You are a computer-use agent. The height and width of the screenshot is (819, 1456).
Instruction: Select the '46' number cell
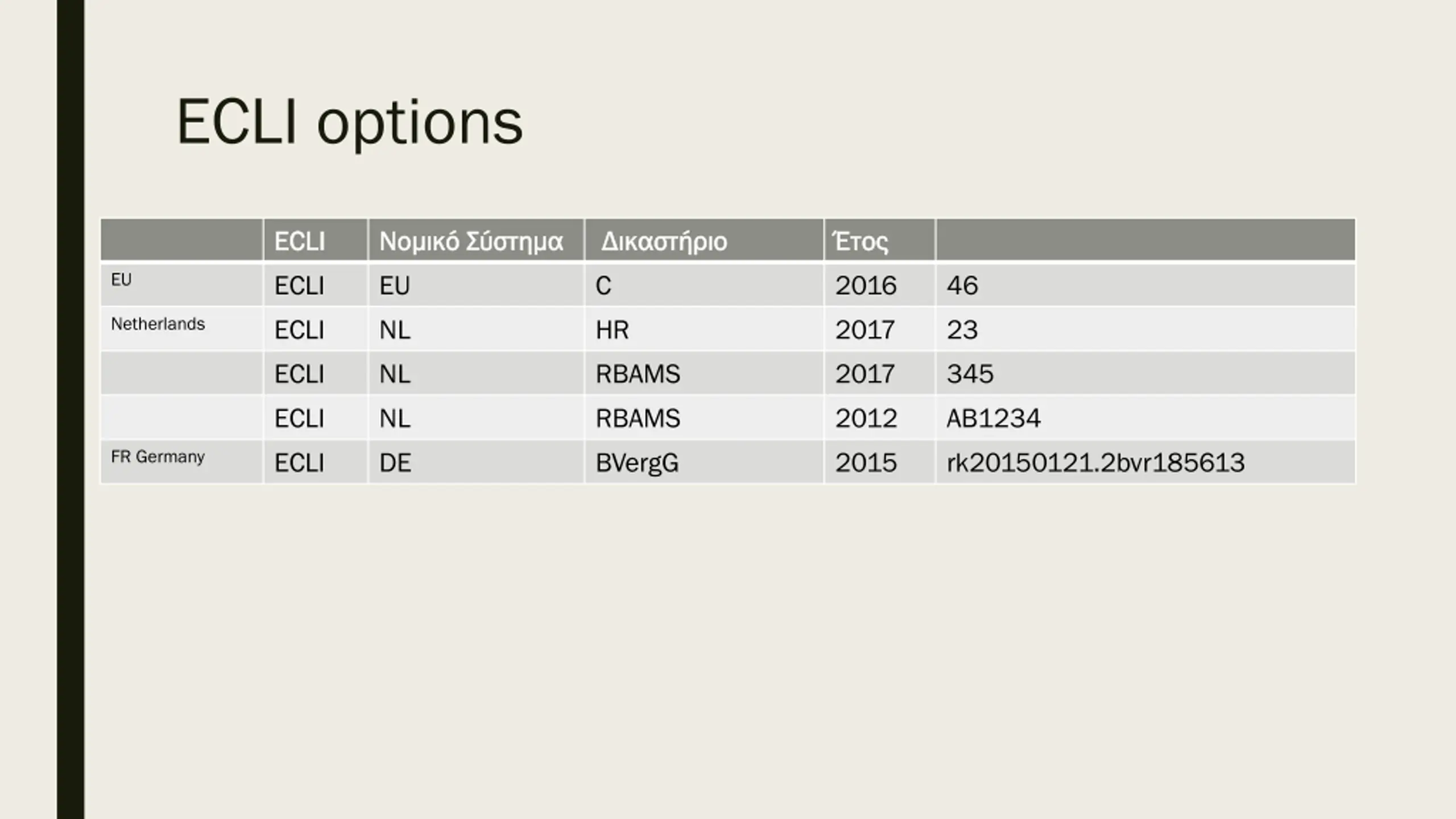click(x=1145, y=284)
